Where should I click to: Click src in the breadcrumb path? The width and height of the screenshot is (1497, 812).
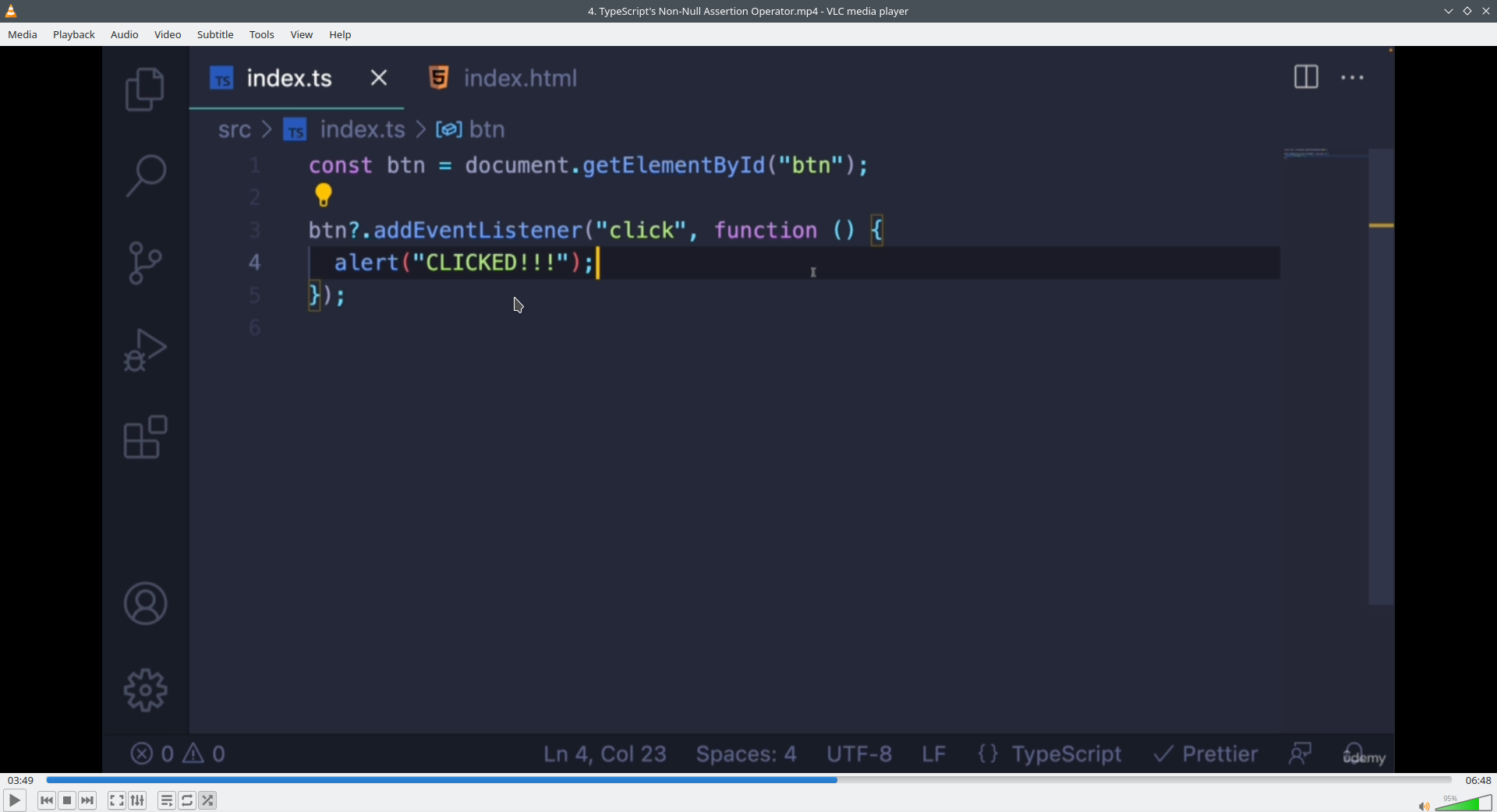pos(235,129)
